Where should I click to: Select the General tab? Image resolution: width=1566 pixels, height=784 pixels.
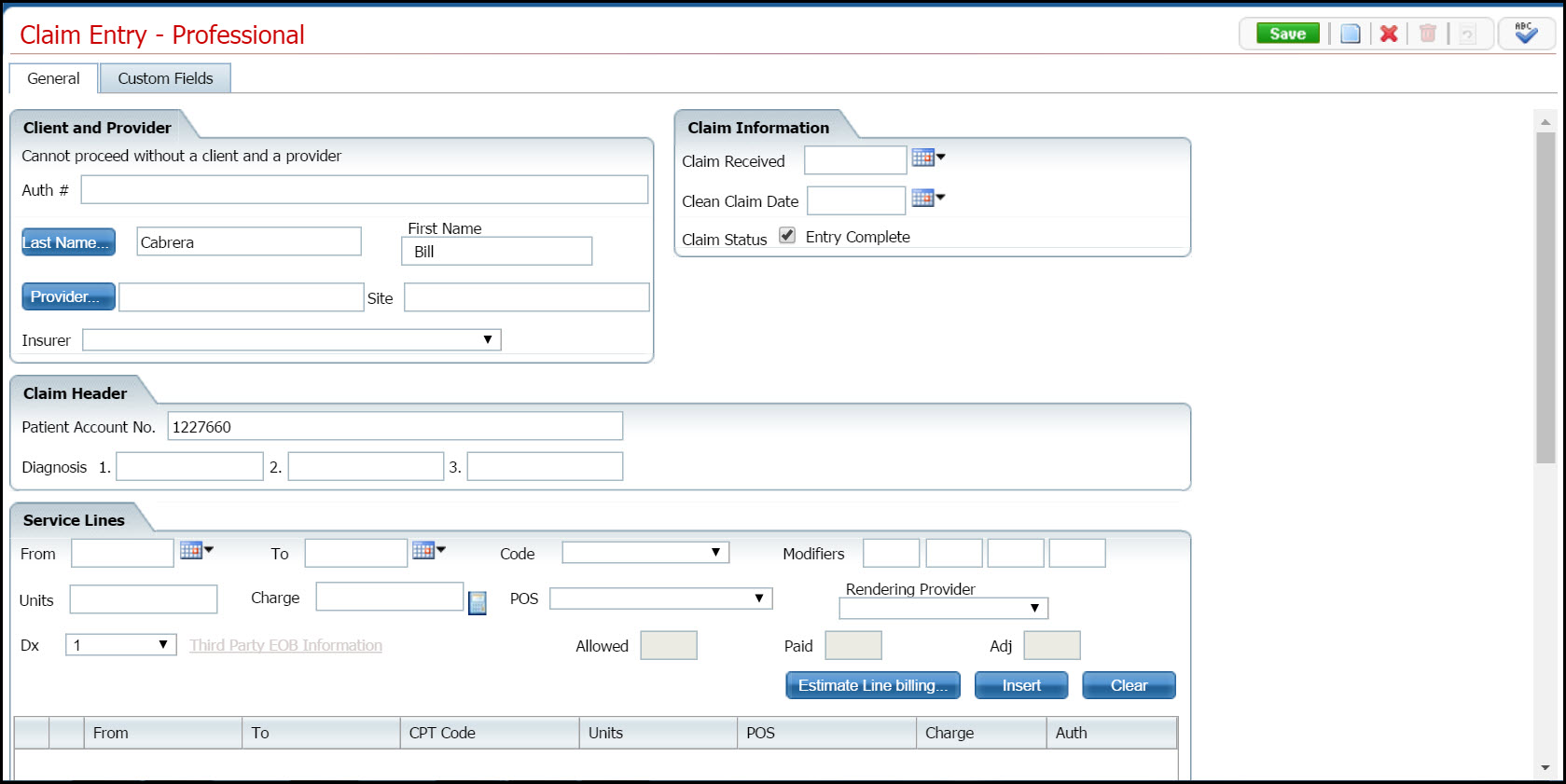coord(53,78)
